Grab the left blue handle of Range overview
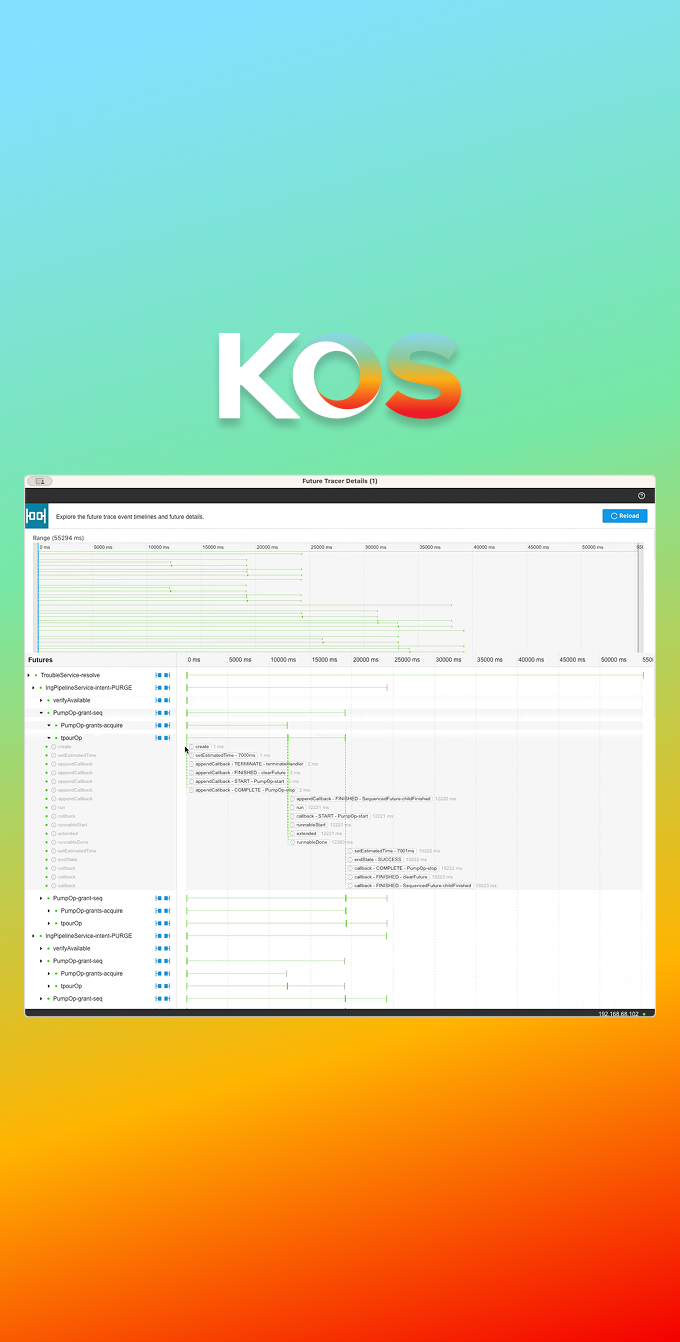This screenshot has height=1342, width=680. click(37, 597)
